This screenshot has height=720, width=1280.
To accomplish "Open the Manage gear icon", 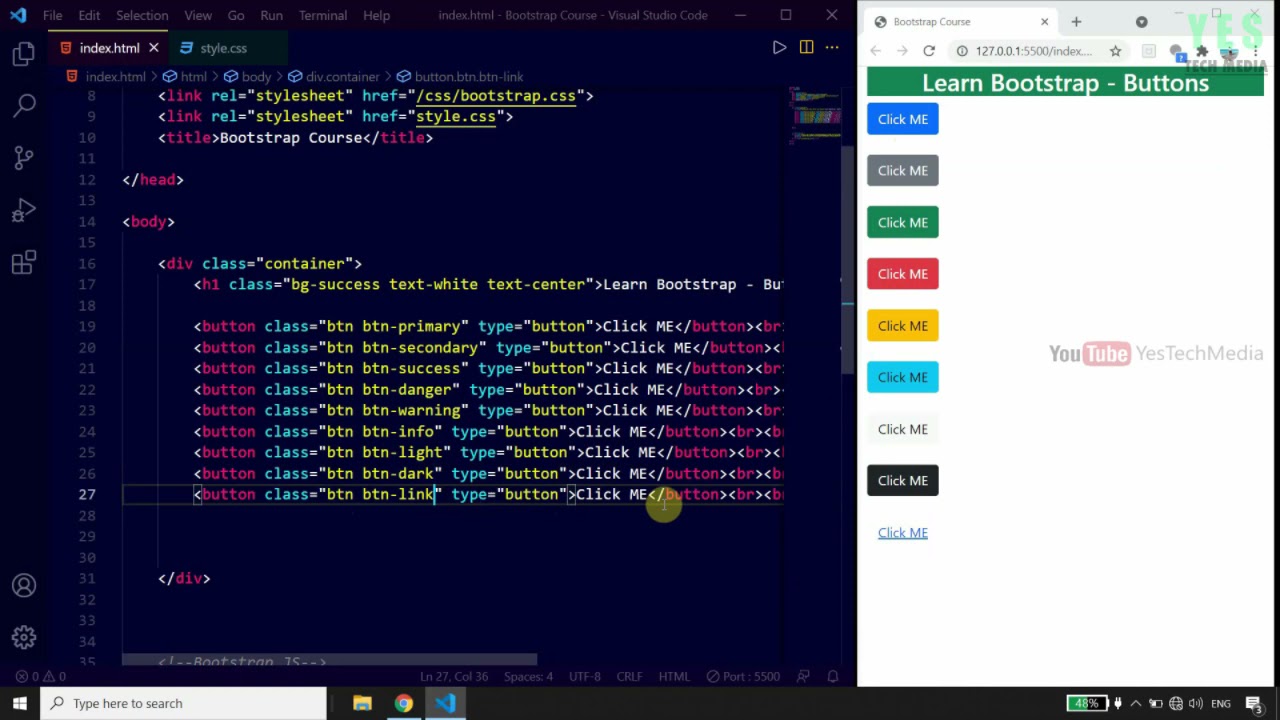I will tap(24, 637).
